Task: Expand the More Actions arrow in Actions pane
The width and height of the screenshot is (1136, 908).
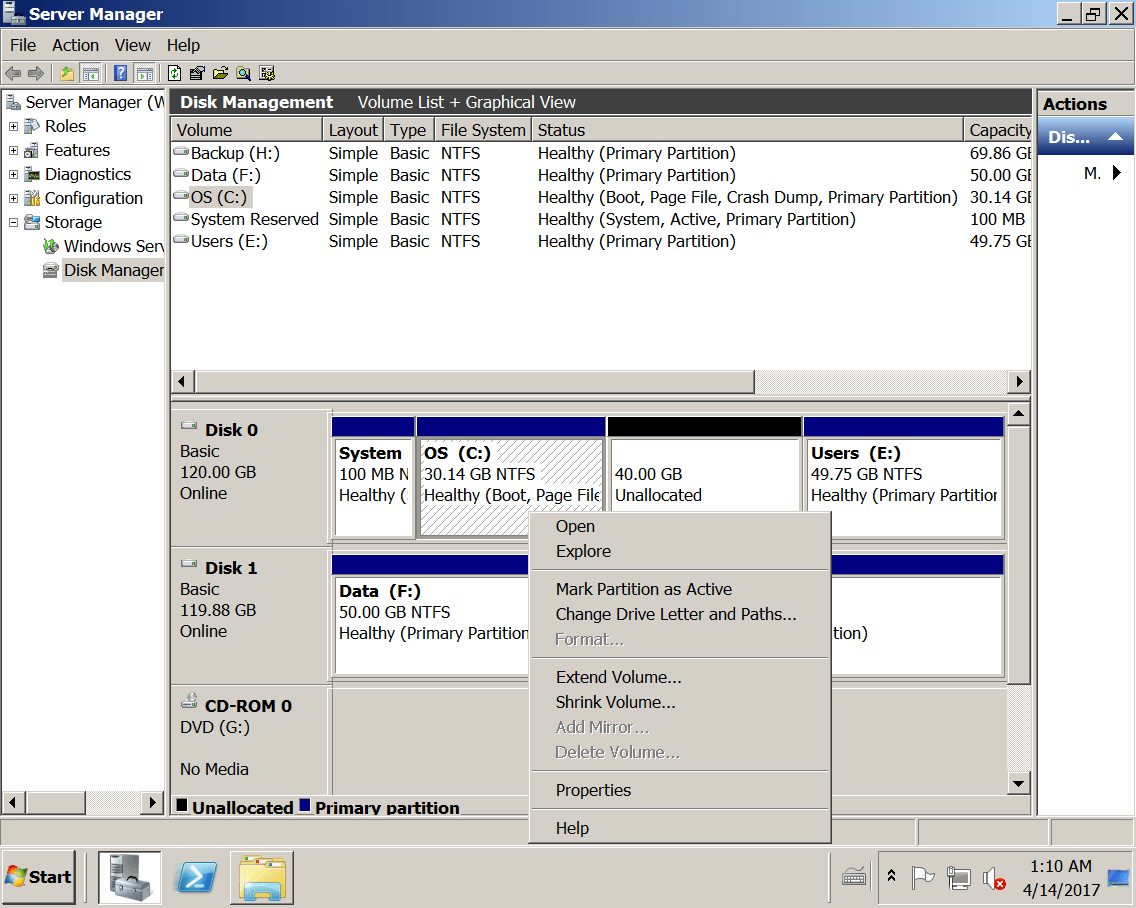Action: tap(1116, 172)
